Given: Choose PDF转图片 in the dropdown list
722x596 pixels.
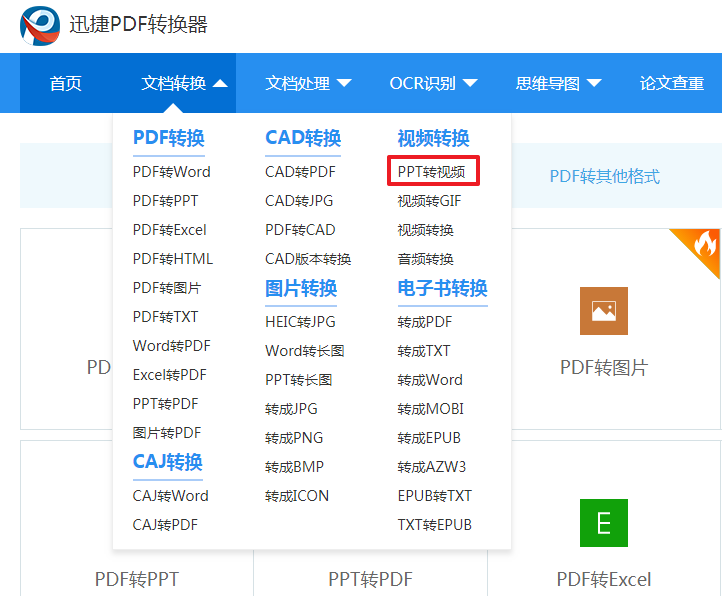Looking at the screenshot, I should point(167,288).
